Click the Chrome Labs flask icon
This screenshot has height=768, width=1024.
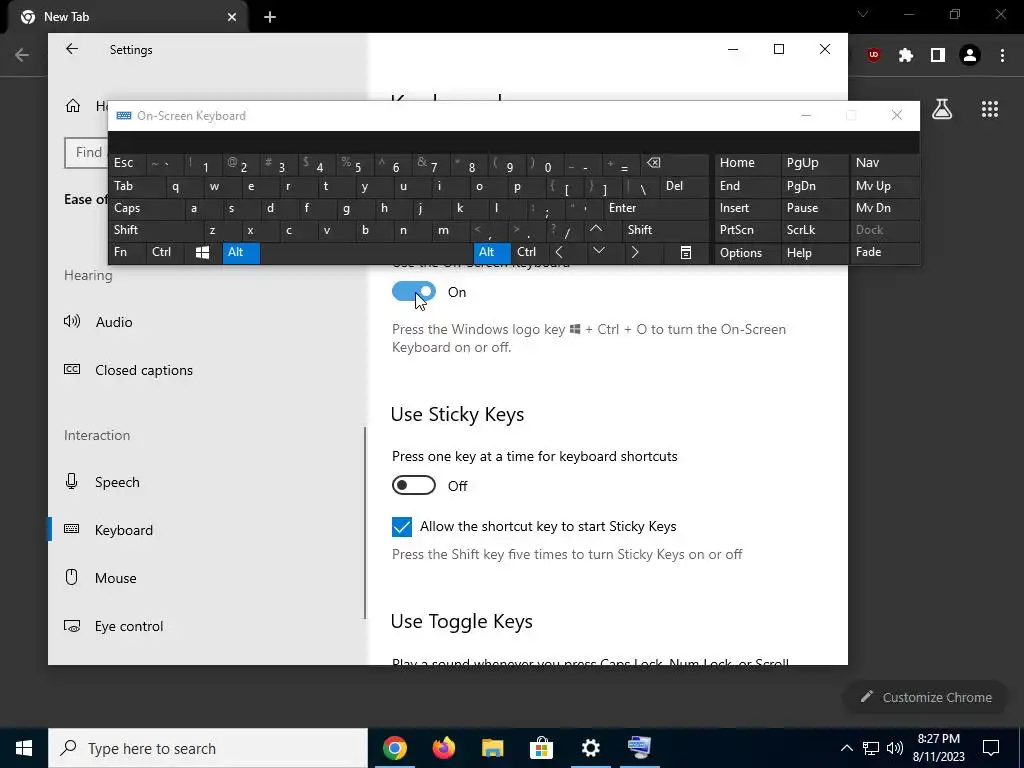click(942, 109)
